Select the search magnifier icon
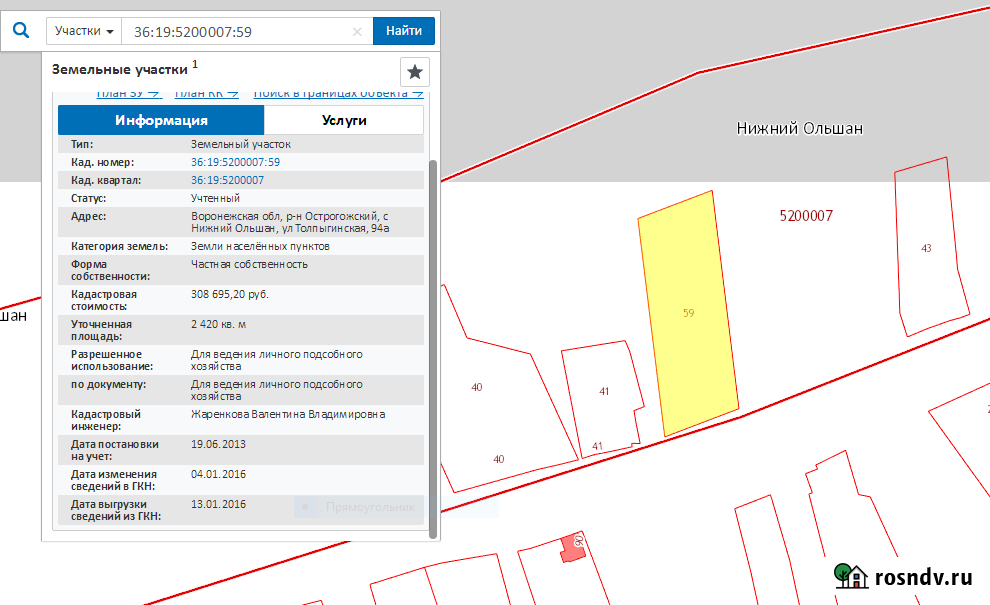Screen dimensions: 990x605 click(21, 30)
